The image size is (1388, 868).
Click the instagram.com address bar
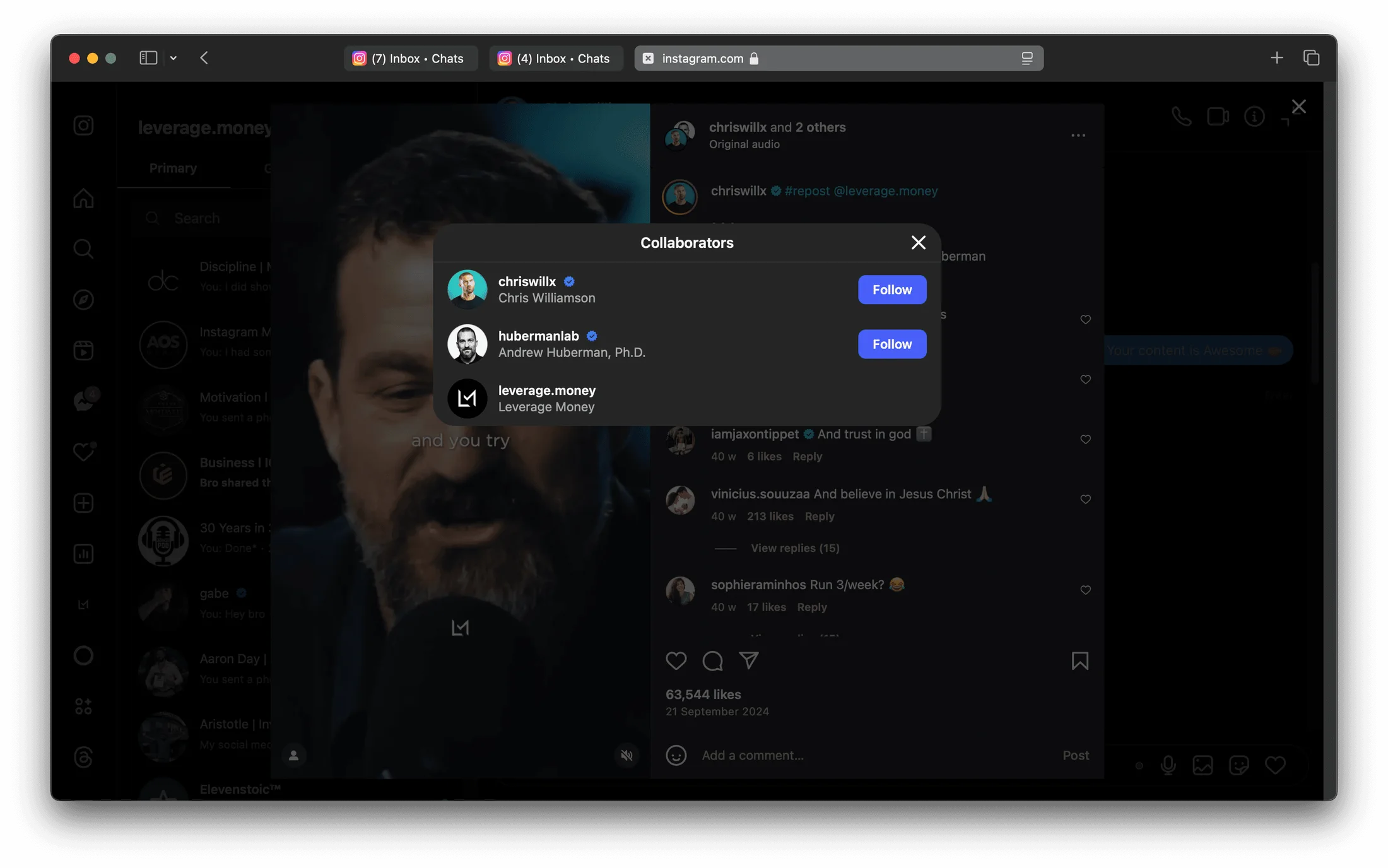click(838, 58)
